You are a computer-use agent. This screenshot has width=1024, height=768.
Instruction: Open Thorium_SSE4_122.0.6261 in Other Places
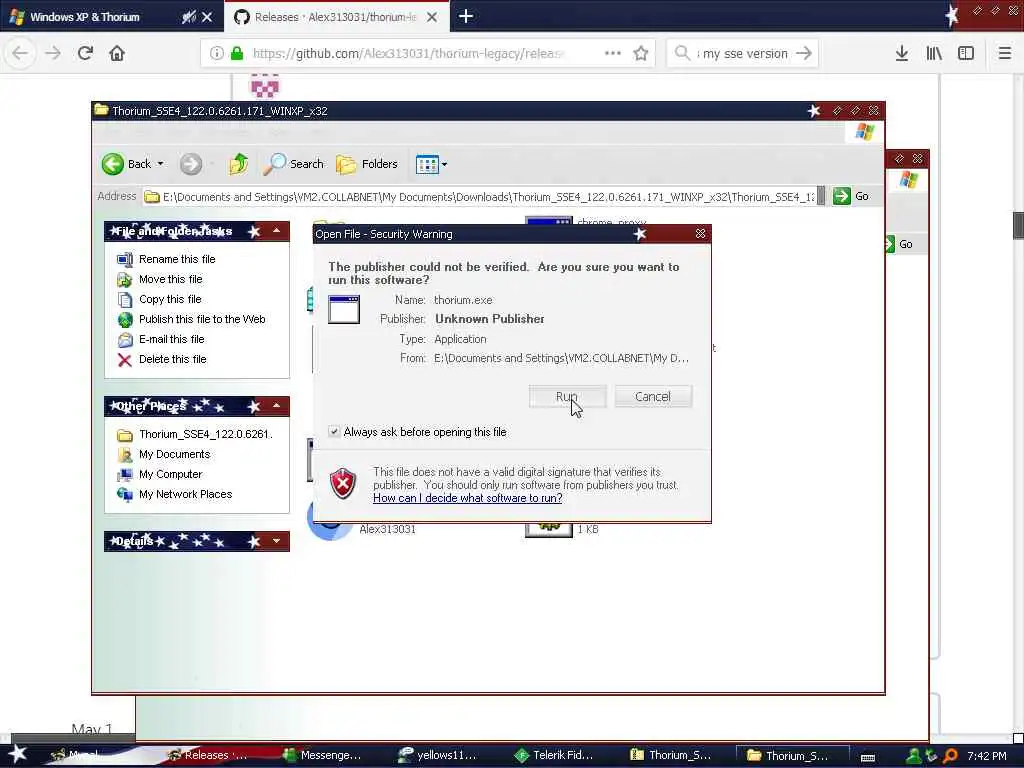[205, 434]
